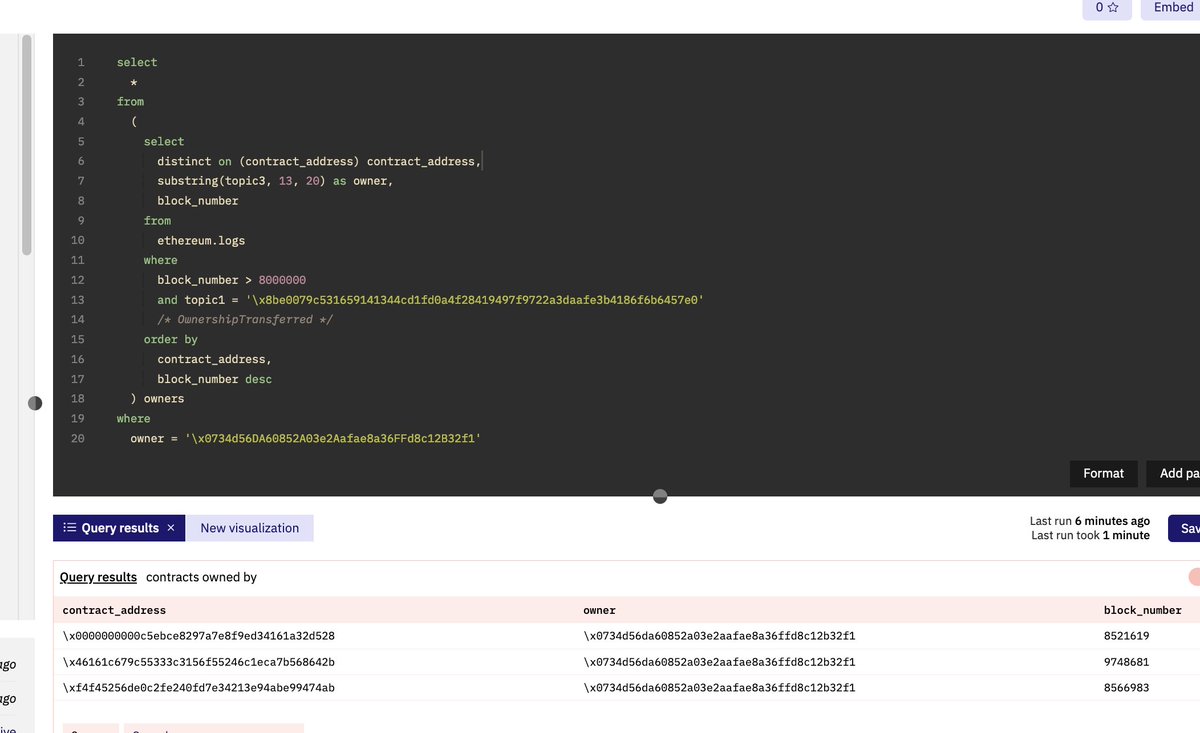Click owner cell in the 8521619 row
Screen dimensions: 1200x733
tap(719, 636)
